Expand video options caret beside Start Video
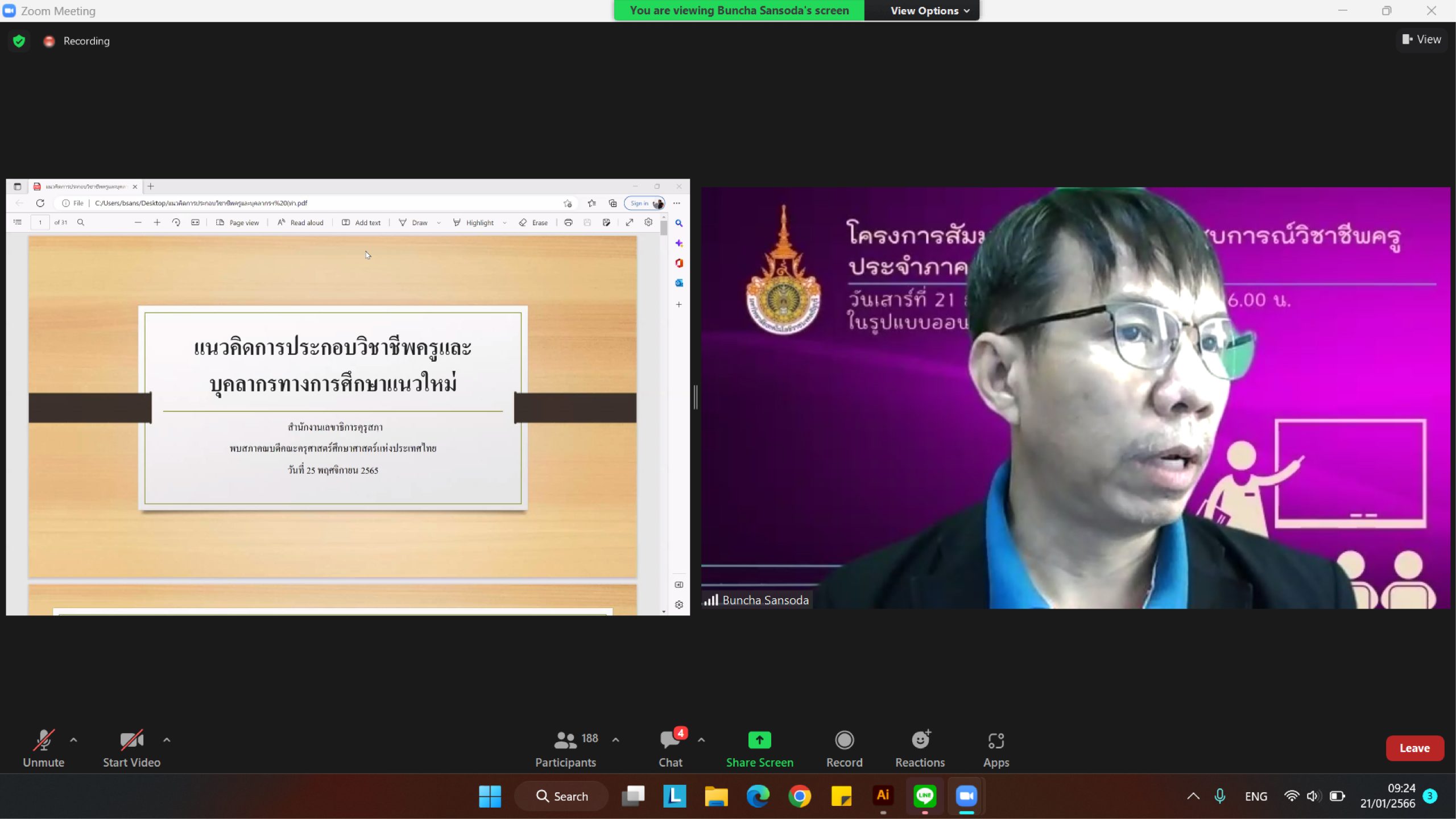Image resolution: width=1456 pixels, height=819 pixels. 167,739
